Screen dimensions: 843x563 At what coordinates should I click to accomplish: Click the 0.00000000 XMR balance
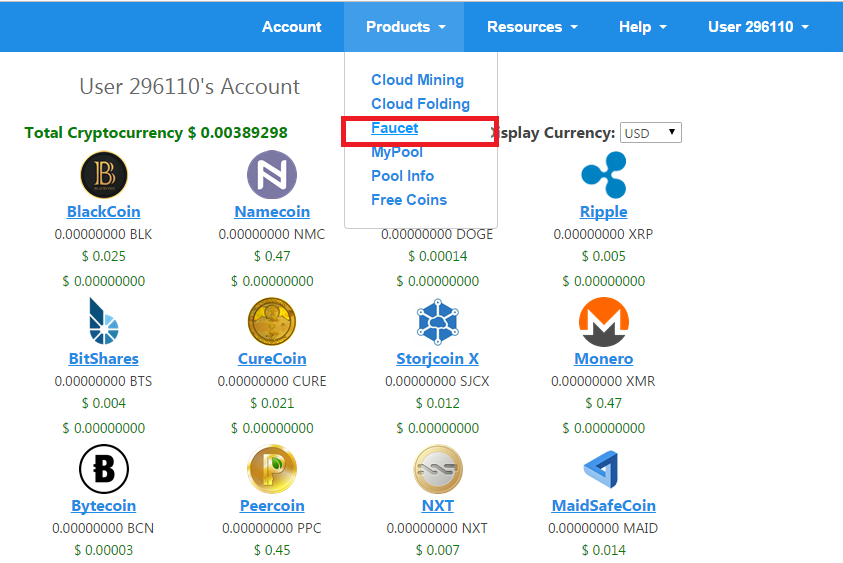[x=603, y=381]
